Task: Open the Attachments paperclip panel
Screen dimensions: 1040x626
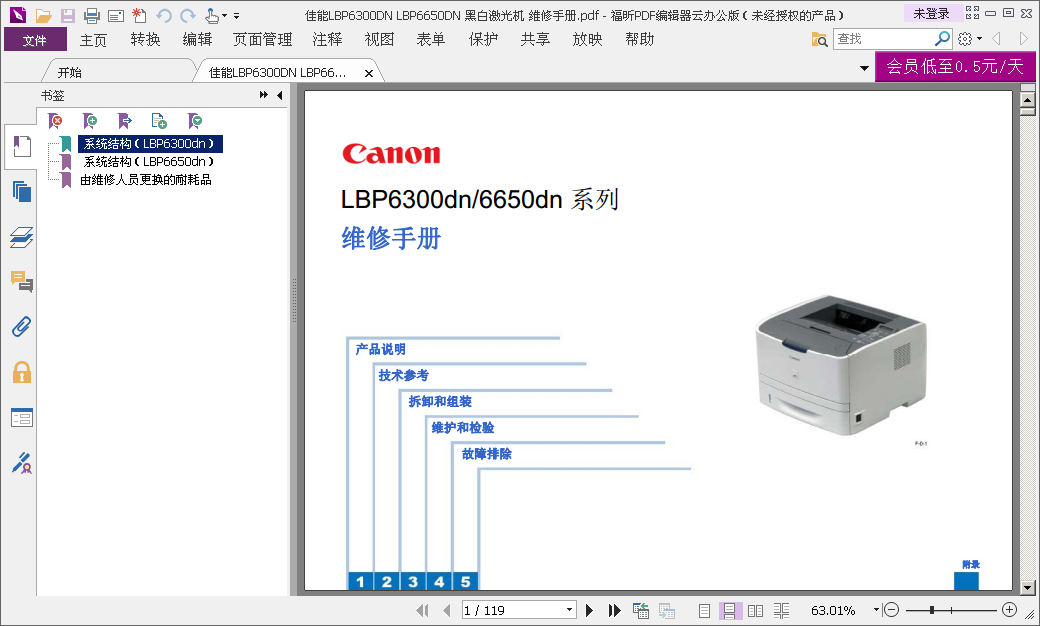Action: tap(21, 327)
